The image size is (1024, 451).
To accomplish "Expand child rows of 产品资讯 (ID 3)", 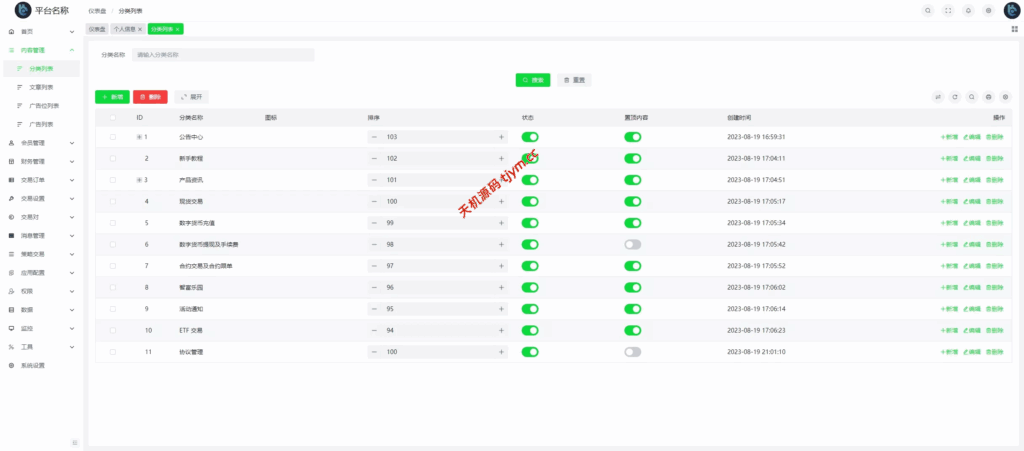I will (x=139, y=180).
